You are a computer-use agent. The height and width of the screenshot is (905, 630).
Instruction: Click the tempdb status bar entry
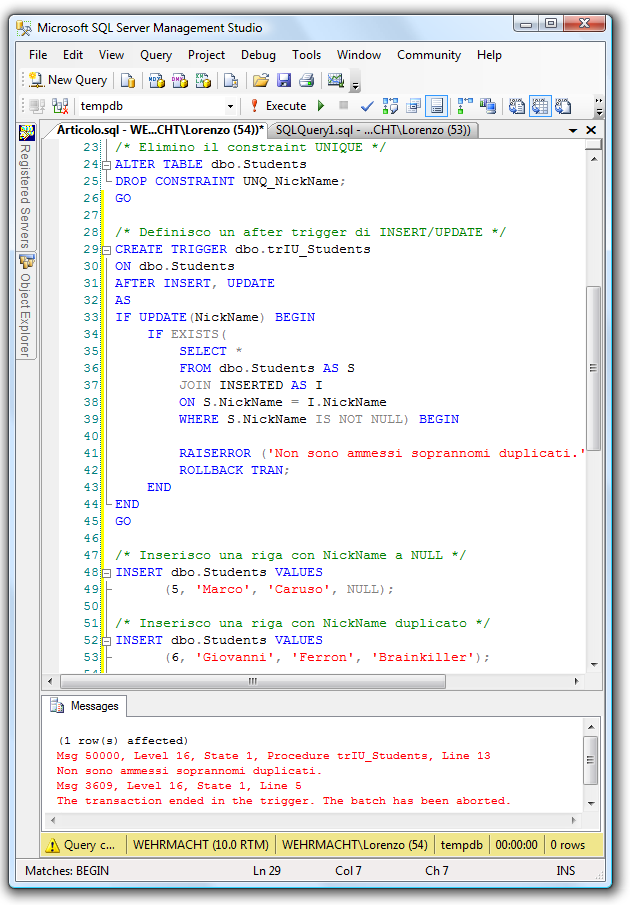(x=462, y=845)
